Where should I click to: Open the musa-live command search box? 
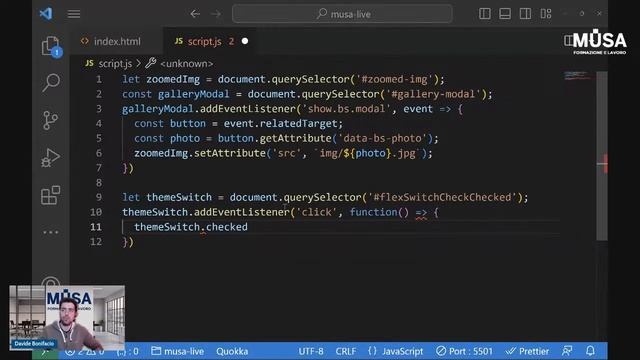342,14
